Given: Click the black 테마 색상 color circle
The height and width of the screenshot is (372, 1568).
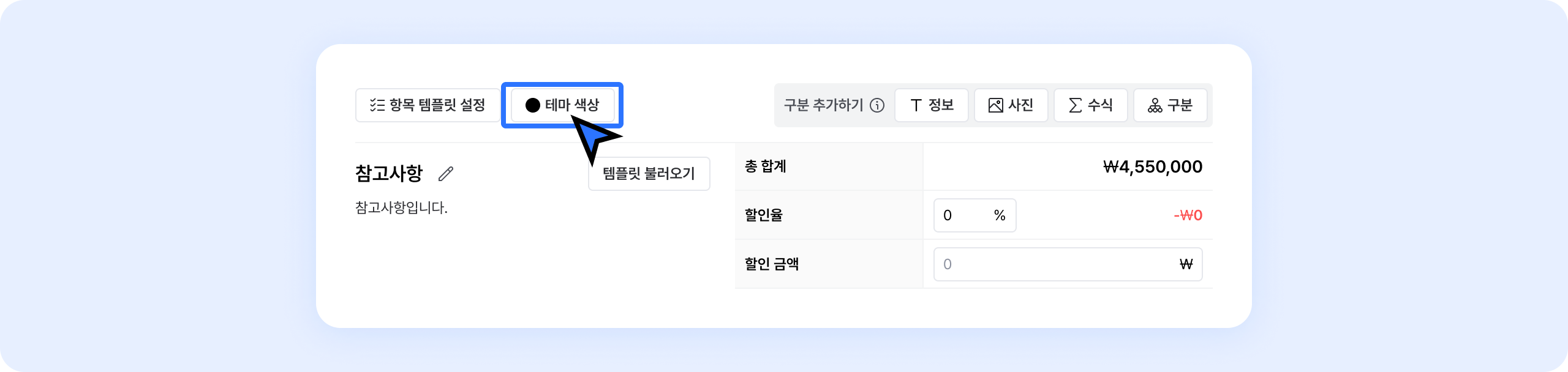Looking at the screenshot, I should 532,105.
